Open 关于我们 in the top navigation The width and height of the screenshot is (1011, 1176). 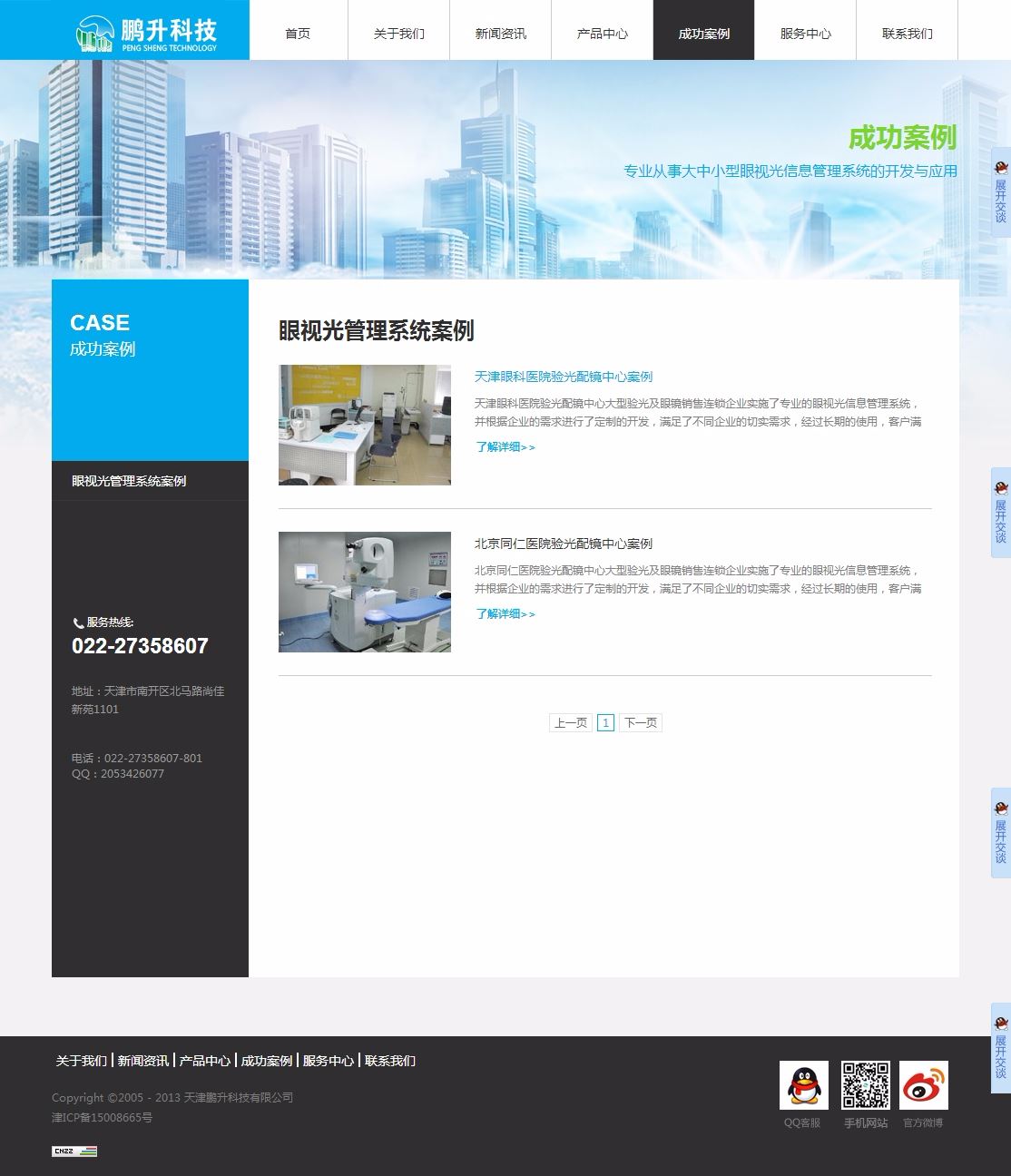point(399,34)
